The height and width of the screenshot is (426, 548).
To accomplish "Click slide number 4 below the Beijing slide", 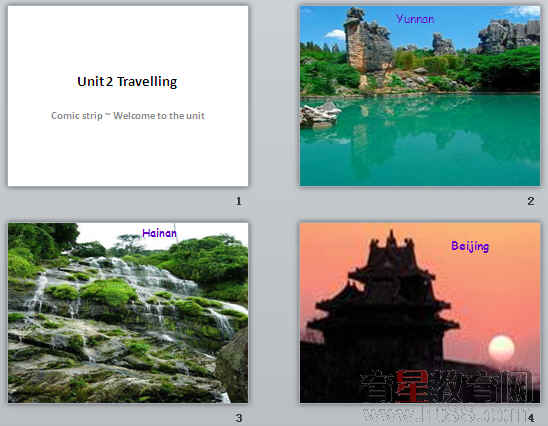I will point(531,418).
